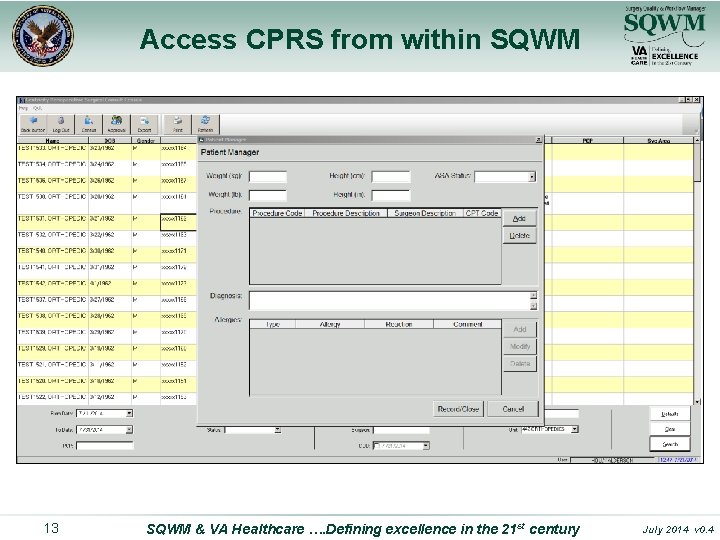Image resolution: width=720 pixels, height=540 pixels.
Task: Click the User field in status bar
Action: (x=613, y=460)
